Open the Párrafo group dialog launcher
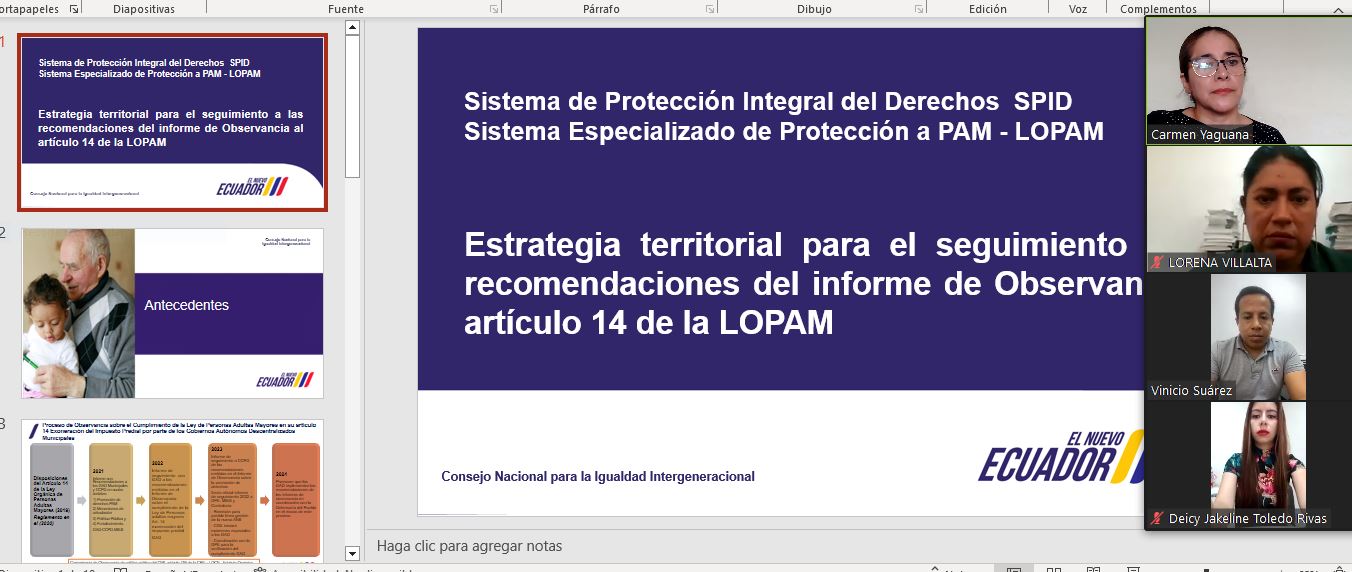 tap(709, 9)
